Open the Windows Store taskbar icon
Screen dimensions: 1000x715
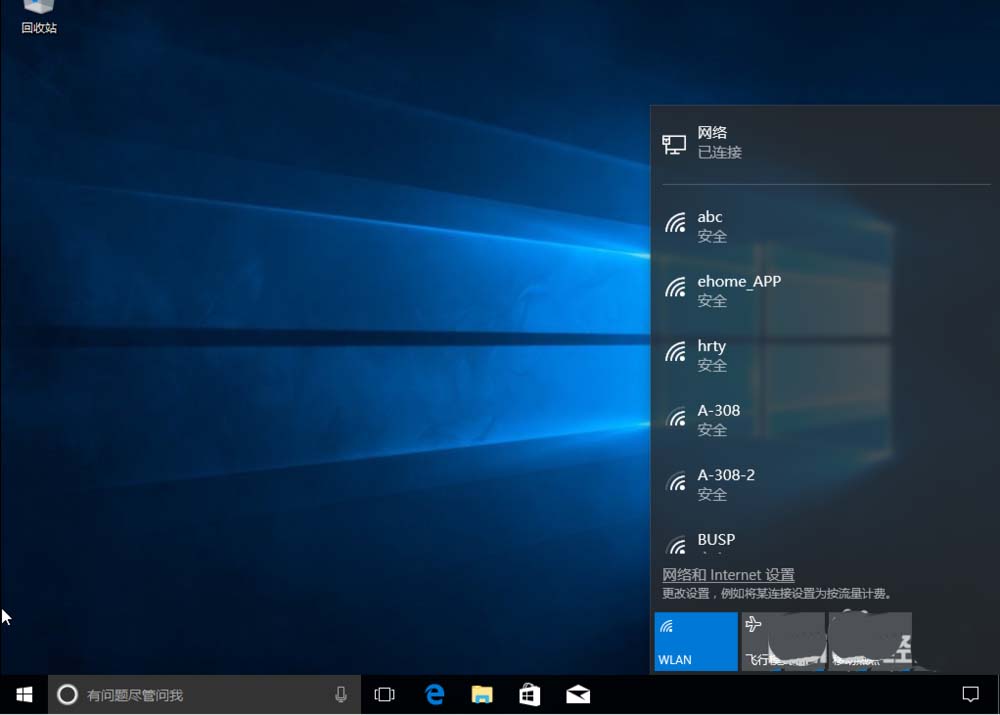click(x=529, y=694)
